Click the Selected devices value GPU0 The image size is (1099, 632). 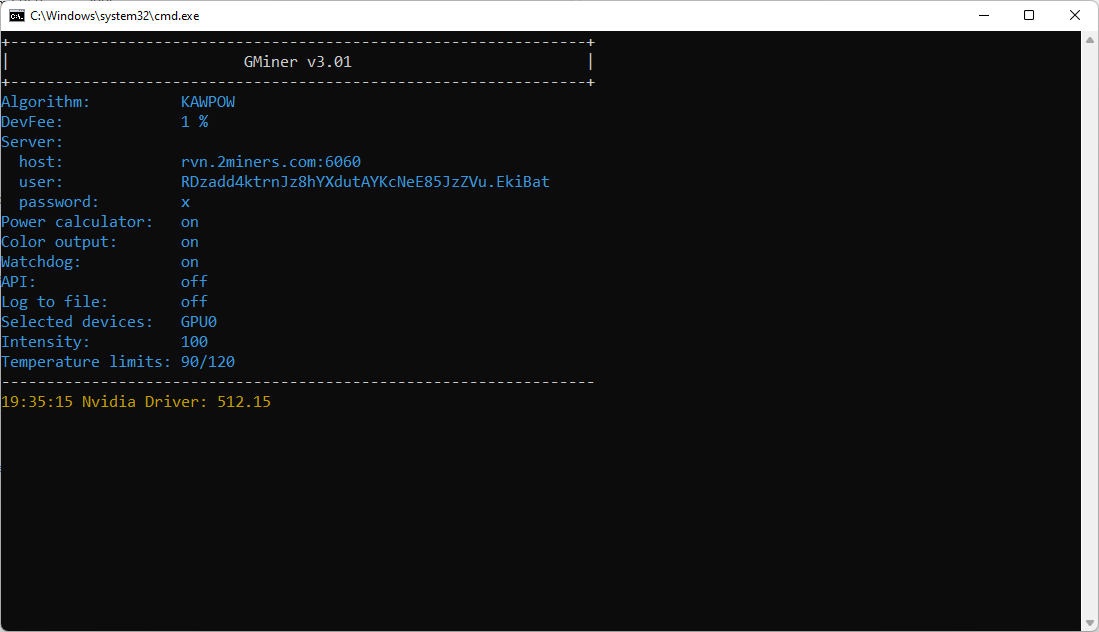(x=199, y=322)
